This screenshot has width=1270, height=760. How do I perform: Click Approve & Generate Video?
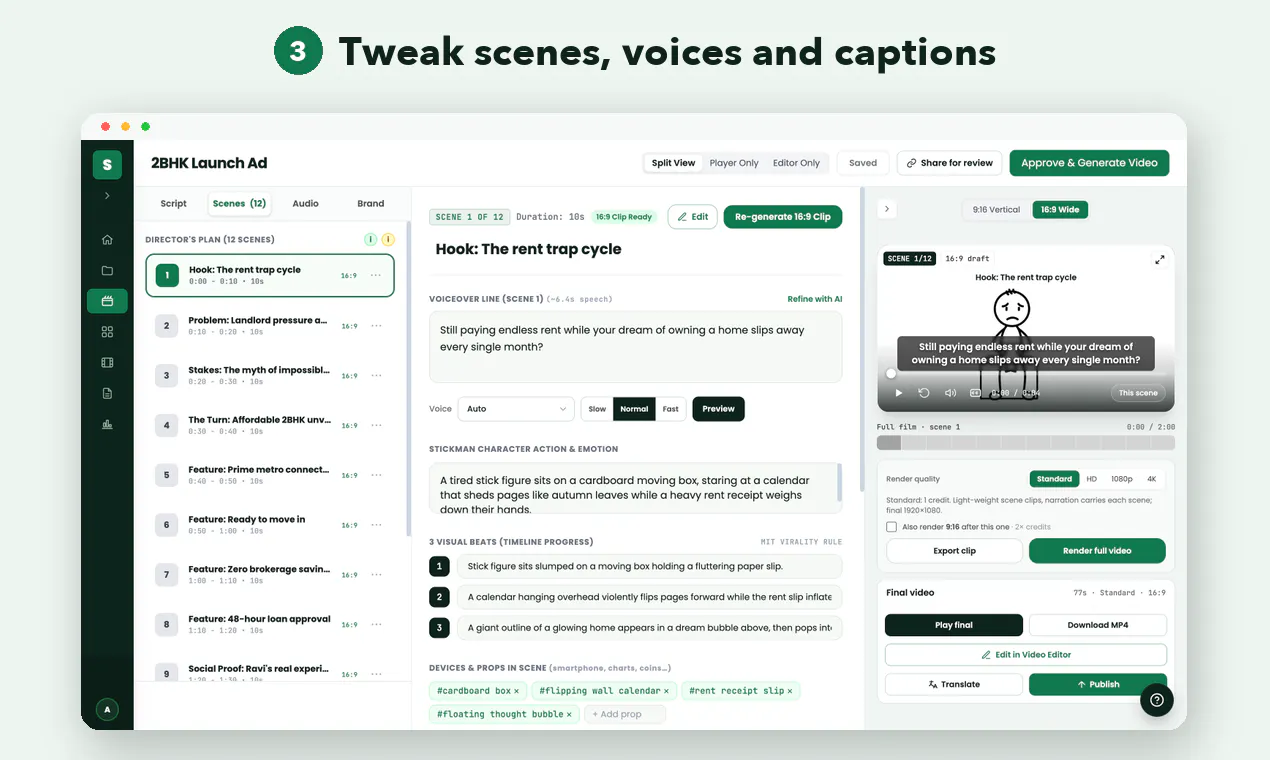pos(1089,163)
